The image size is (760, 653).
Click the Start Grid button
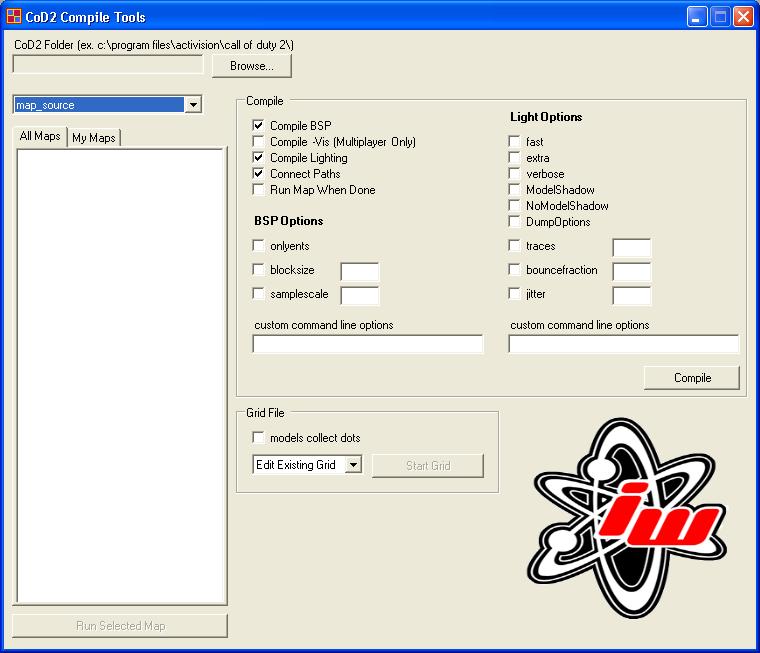click(x=428, y=466)
